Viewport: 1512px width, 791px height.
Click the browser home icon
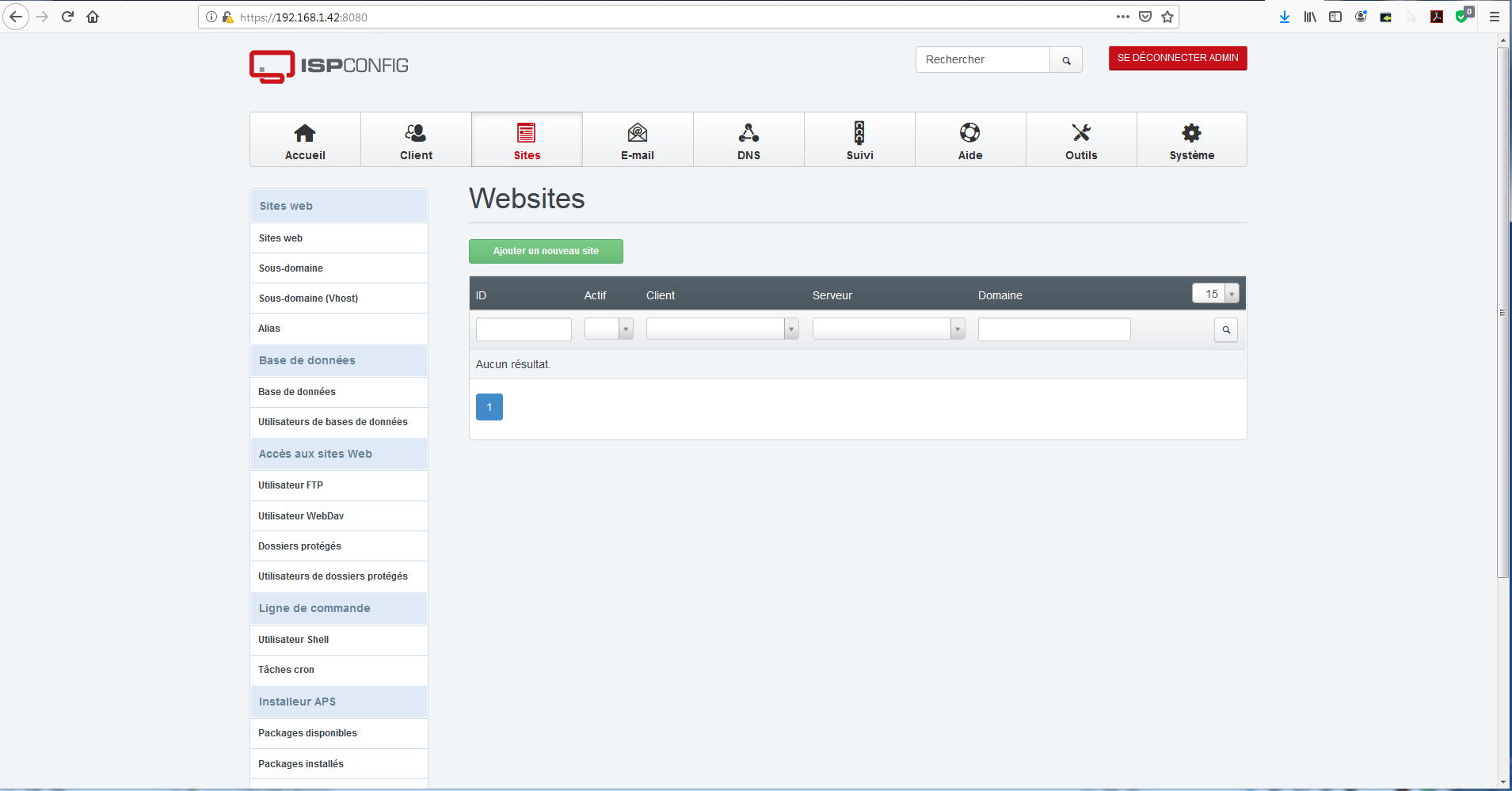(x=93, y=17)
